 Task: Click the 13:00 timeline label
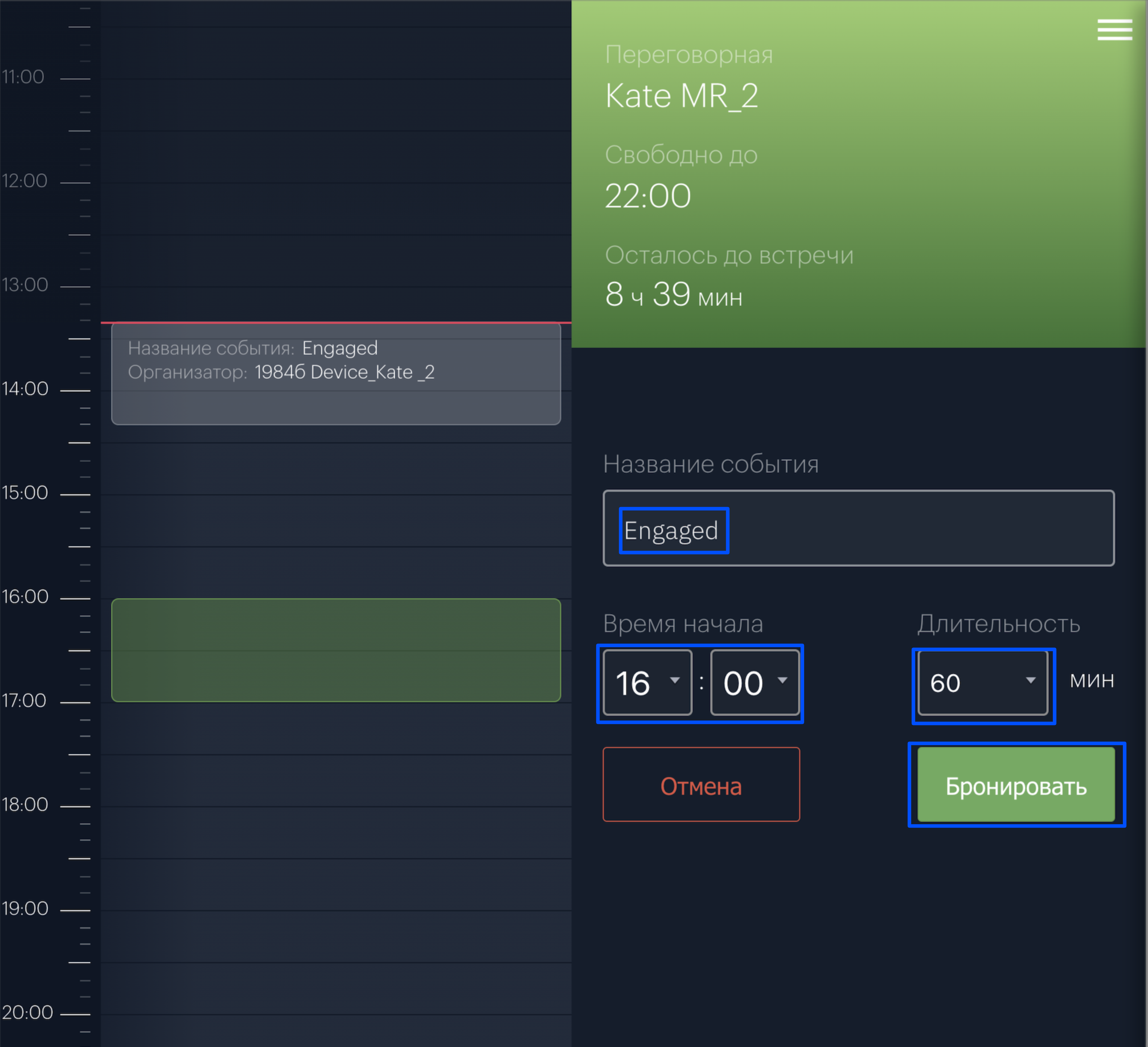coord(25,285)
